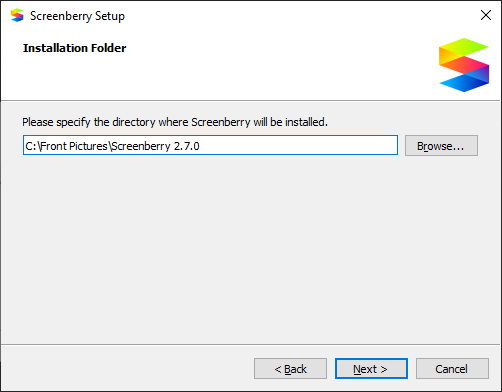Click the "Screenberry Setup" window title text

pos(77,16)
